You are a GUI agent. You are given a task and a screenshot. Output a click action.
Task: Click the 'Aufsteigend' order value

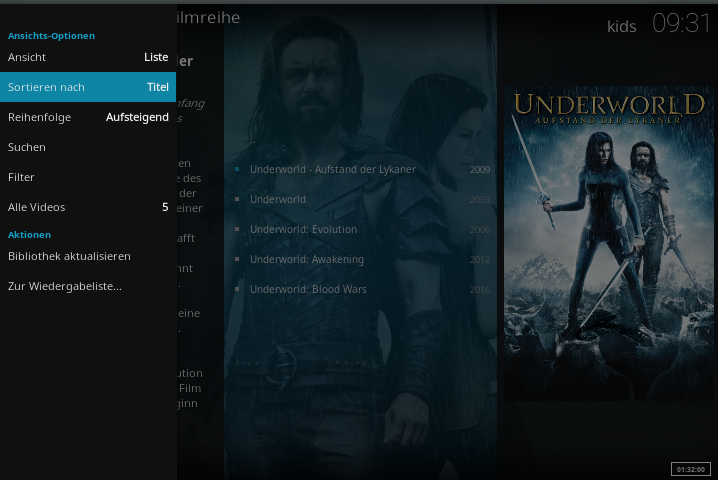[x=137, y=117]
